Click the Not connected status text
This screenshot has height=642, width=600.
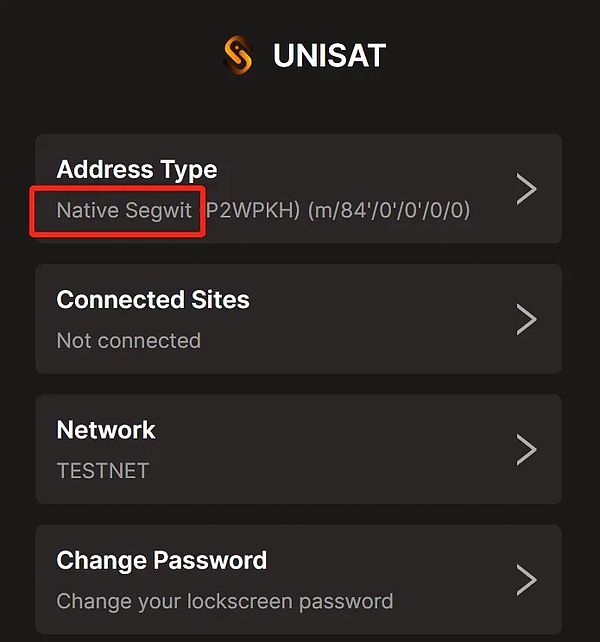coord(128,340)
